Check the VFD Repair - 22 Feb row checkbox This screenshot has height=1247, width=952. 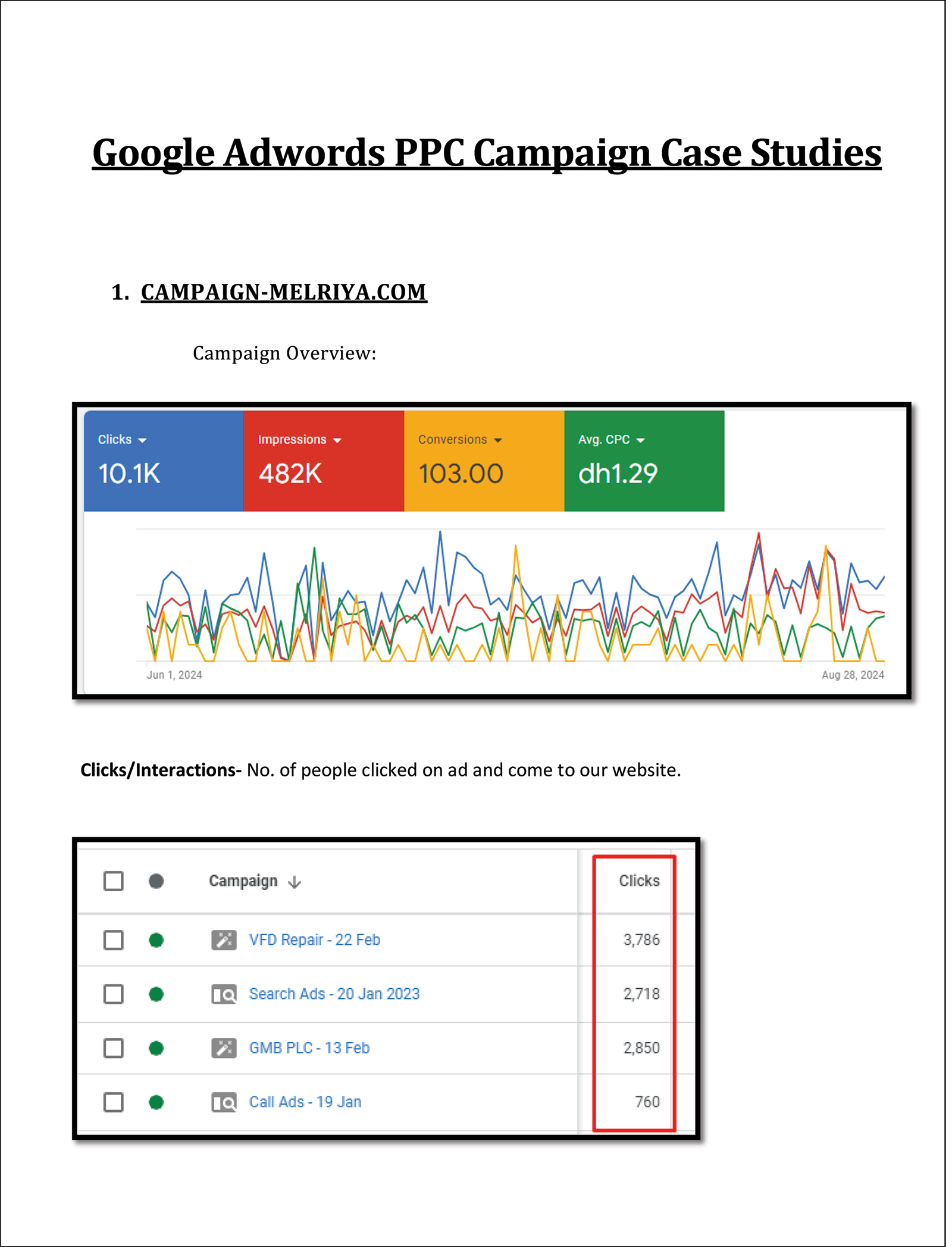tap(114, 940)
